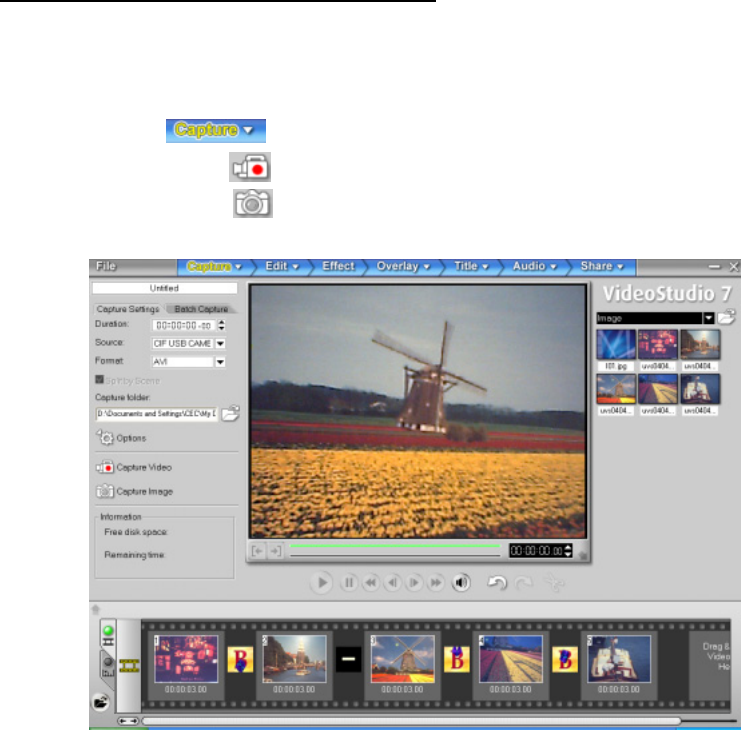Step back one frame
The width and height of the screenshot is (741, 730).
pyautogui.click(x=393, y=583)
